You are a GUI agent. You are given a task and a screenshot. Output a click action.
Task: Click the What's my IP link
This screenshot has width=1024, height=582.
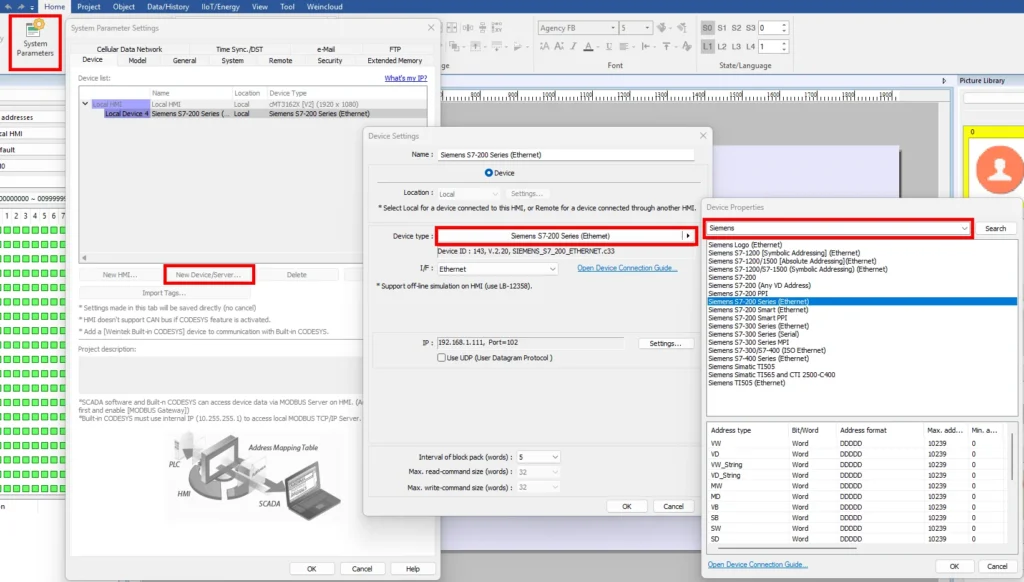tap(405, 78)
